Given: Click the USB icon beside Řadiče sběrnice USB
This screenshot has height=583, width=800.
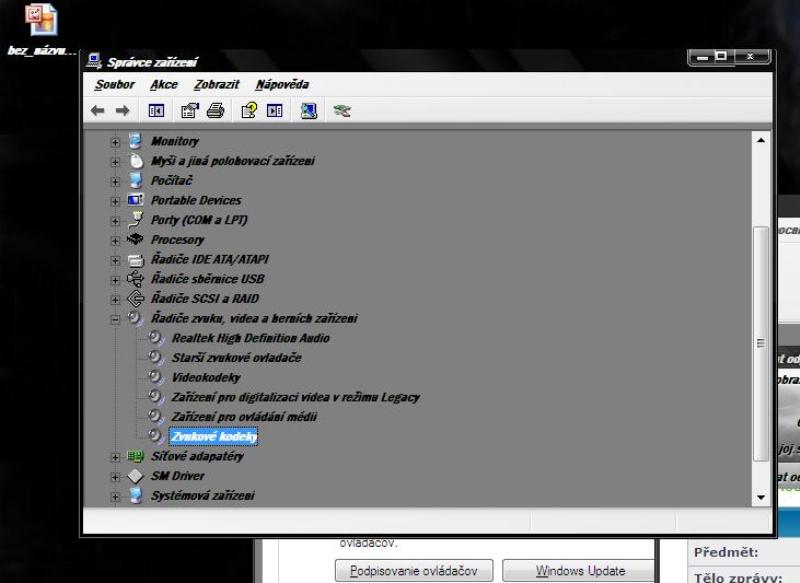Looking at the screenshot, I should click(135, 278).
